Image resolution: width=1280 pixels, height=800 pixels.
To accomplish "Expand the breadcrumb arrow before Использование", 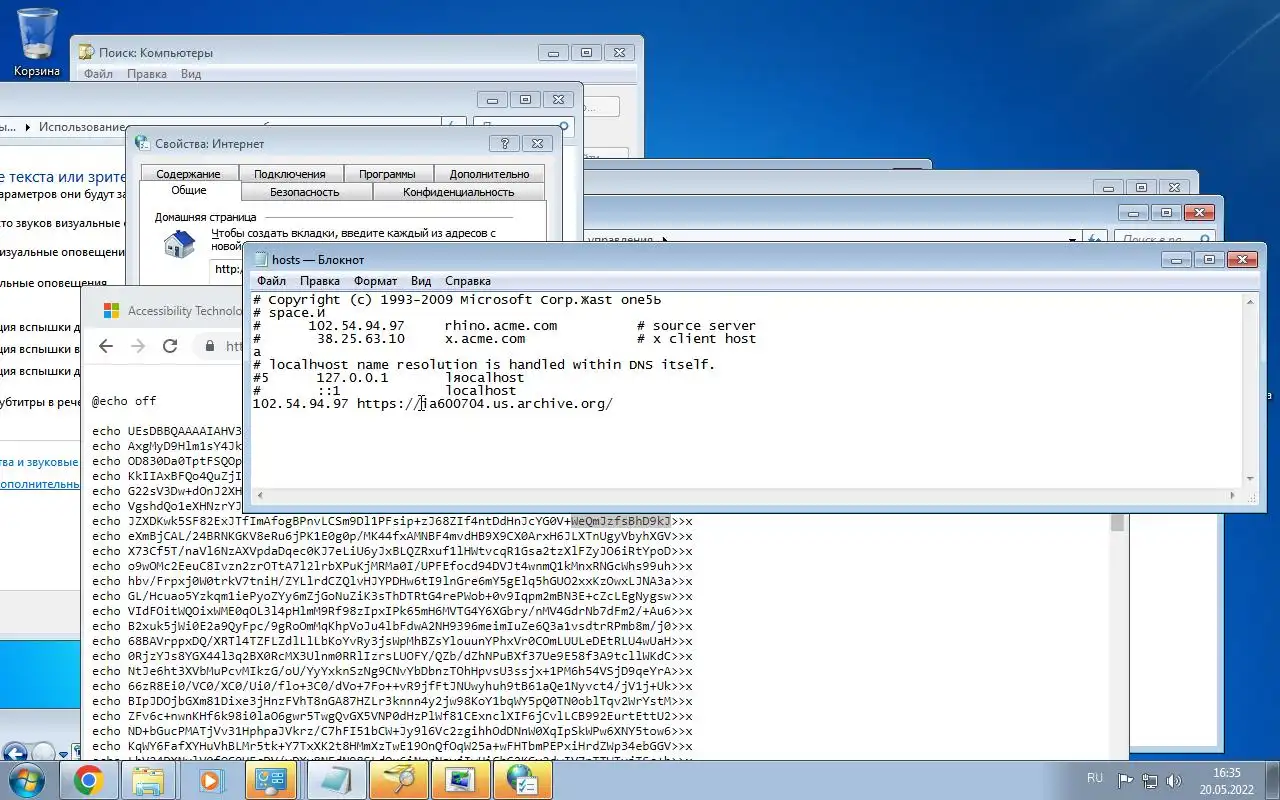I will tap(29, 127).
